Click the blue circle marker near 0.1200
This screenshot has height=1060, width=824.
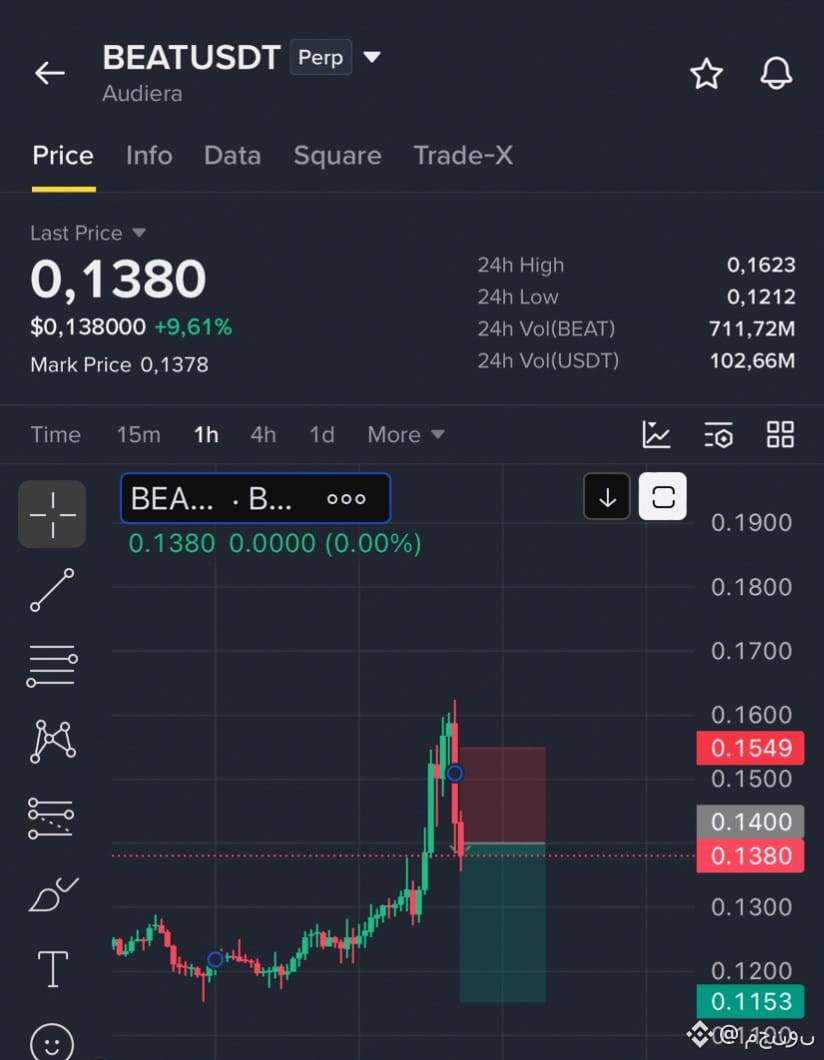(x=215, y=959)
